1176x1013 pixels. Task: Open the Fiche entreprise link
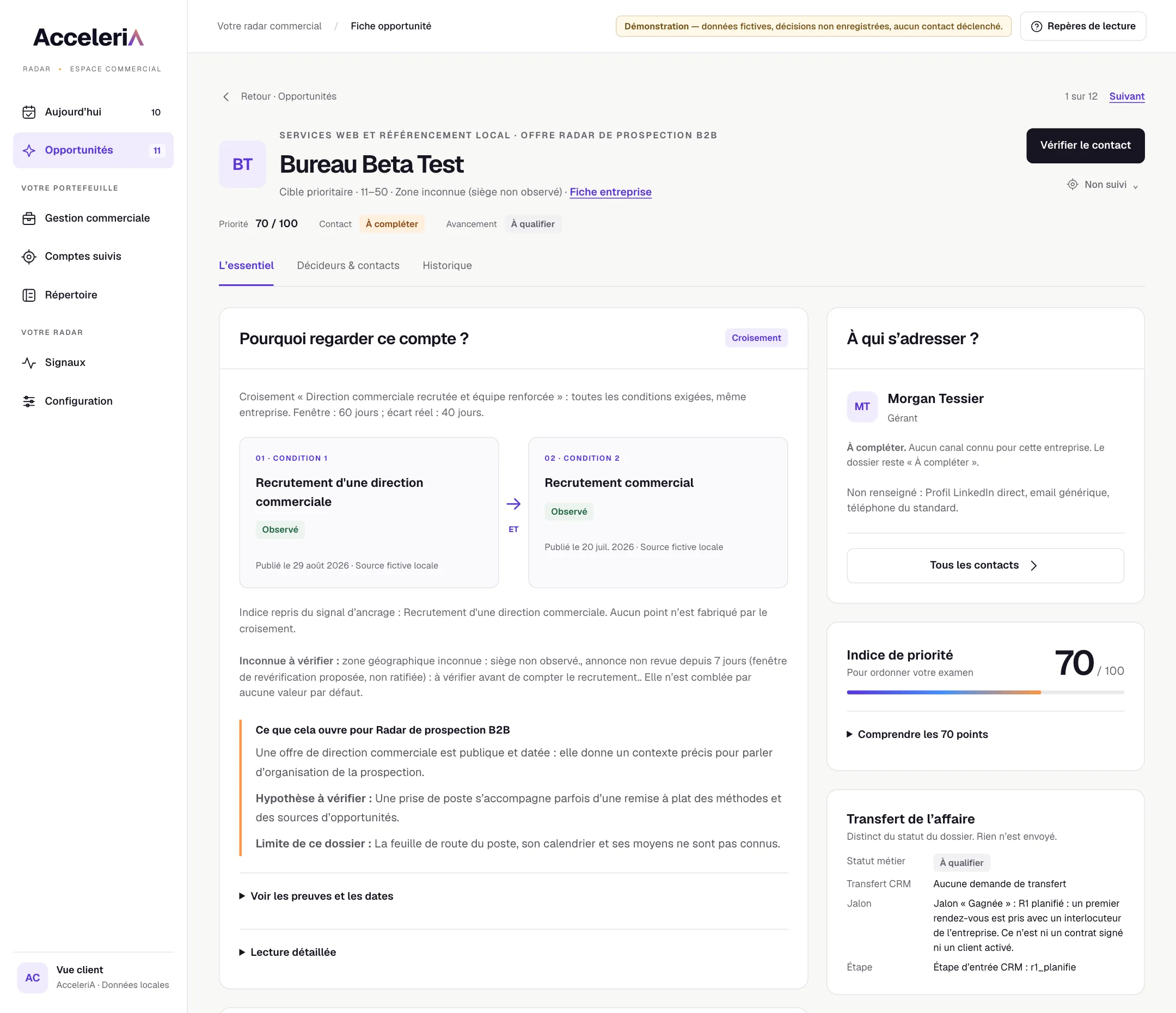611,192
